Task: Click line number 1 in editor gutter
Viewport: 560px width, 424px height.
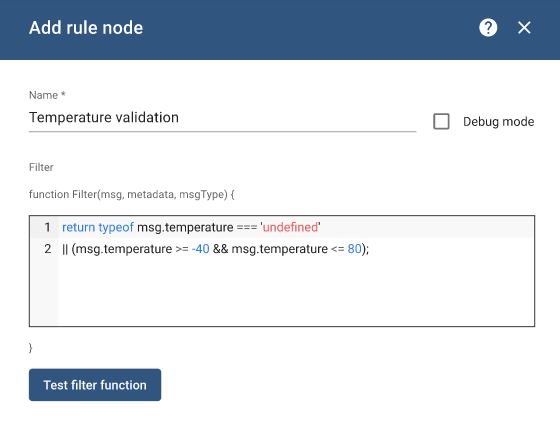Action: click(48, 227)
